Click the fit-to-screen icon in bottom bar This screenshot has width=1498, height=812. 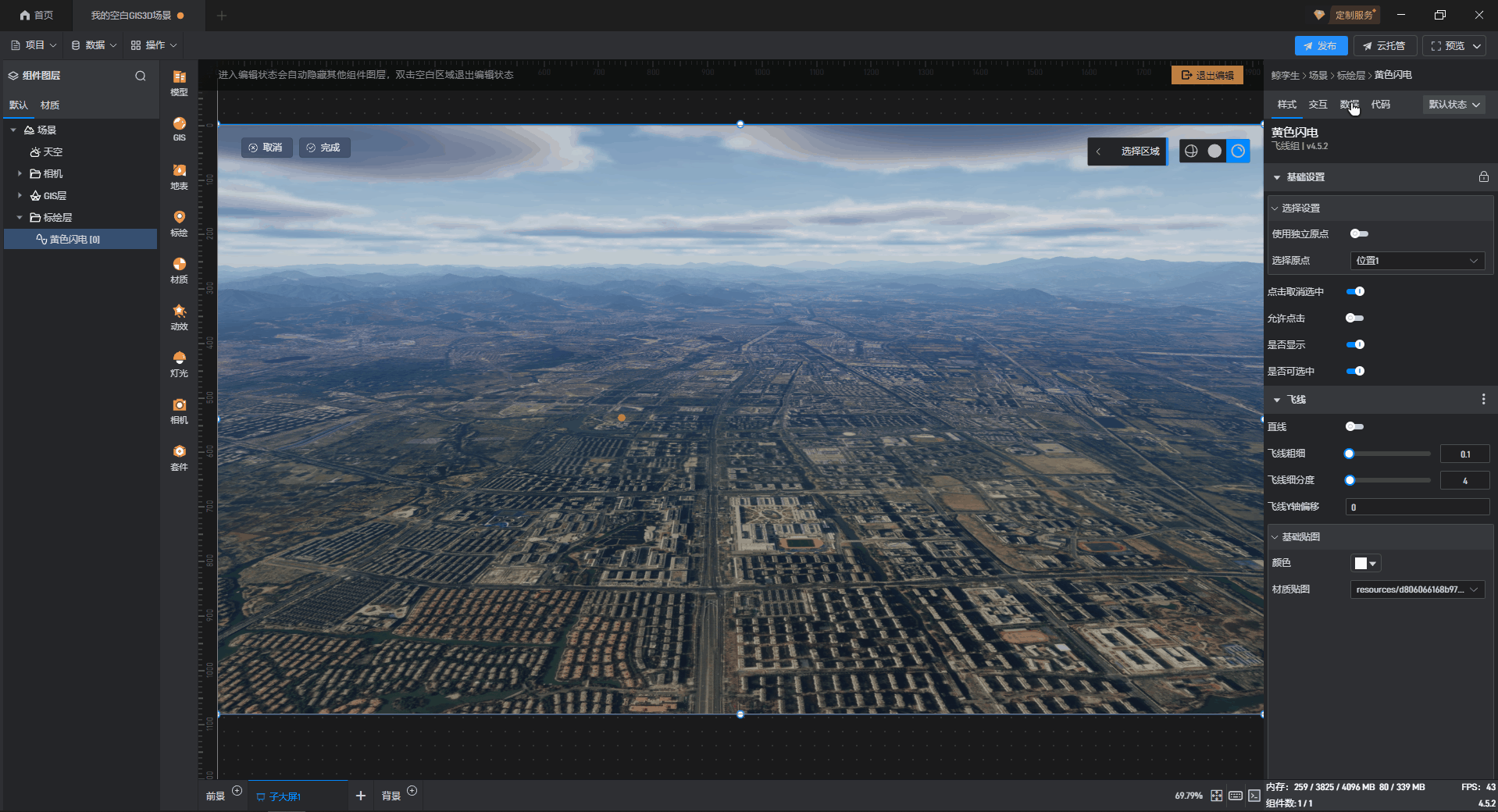(1216, 796)
